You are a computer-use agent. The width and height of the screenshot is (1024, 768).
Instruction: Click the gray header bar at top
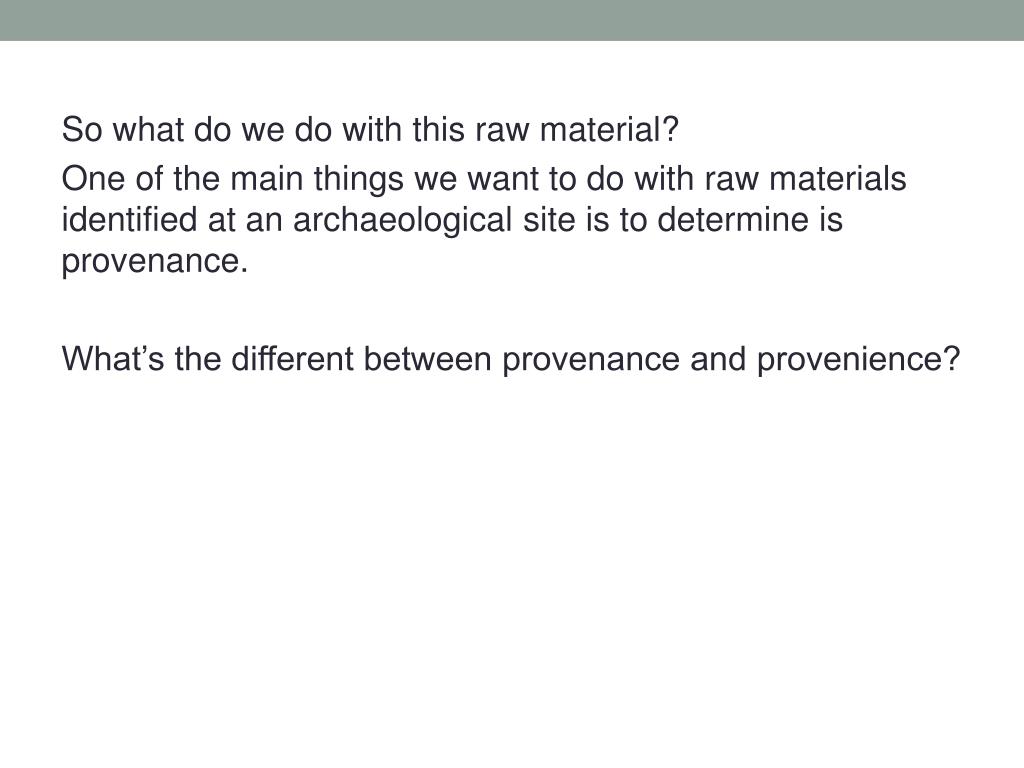[512, 20]
